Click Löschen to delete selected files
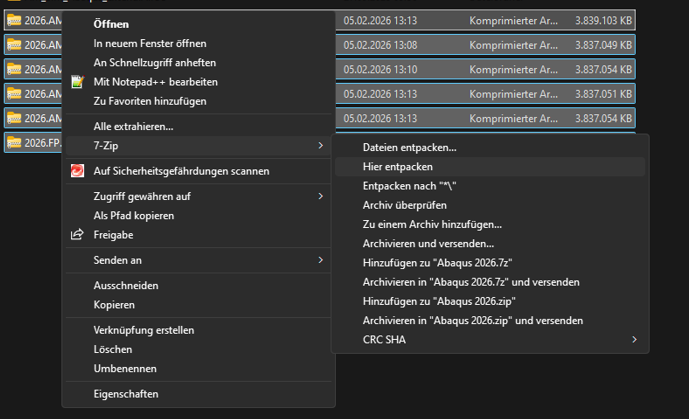The image size is (689, 419). 112,349
